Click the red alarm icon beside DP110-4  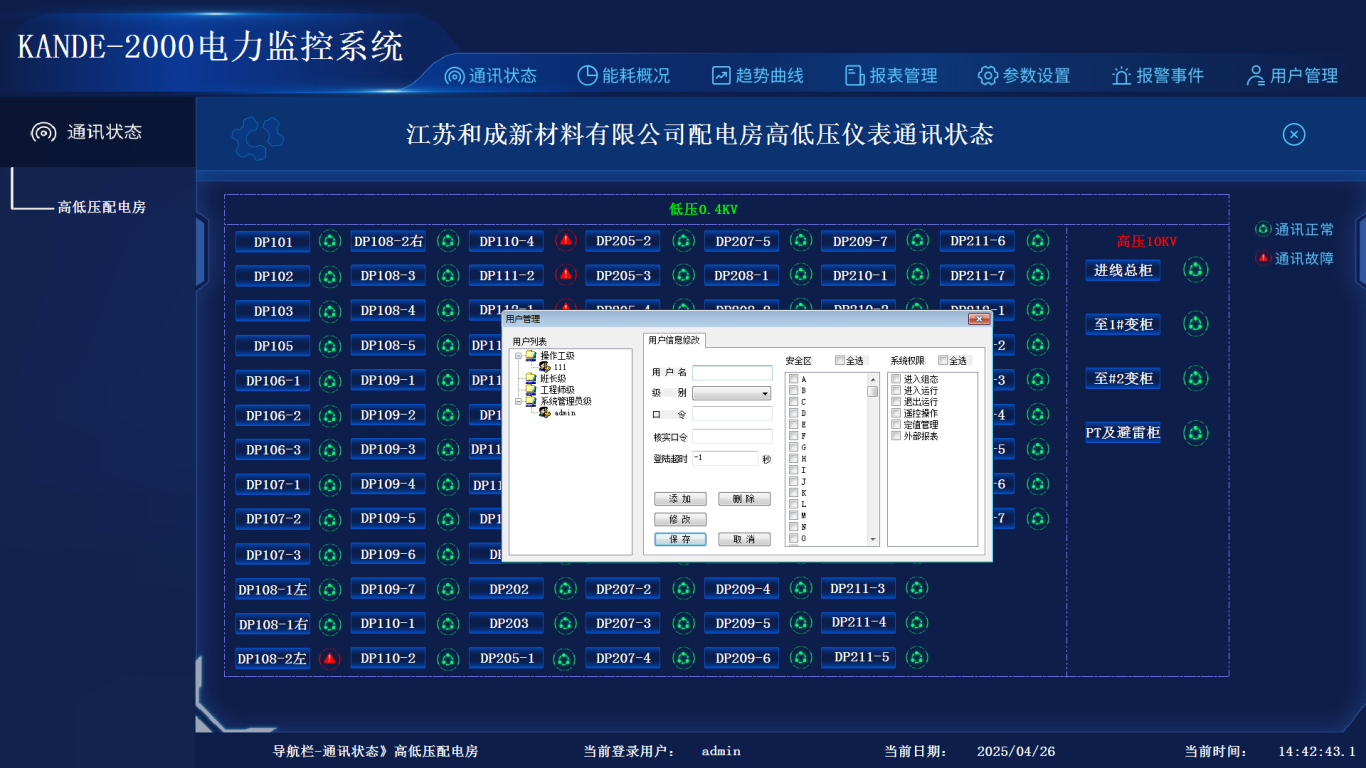[566, 240]
